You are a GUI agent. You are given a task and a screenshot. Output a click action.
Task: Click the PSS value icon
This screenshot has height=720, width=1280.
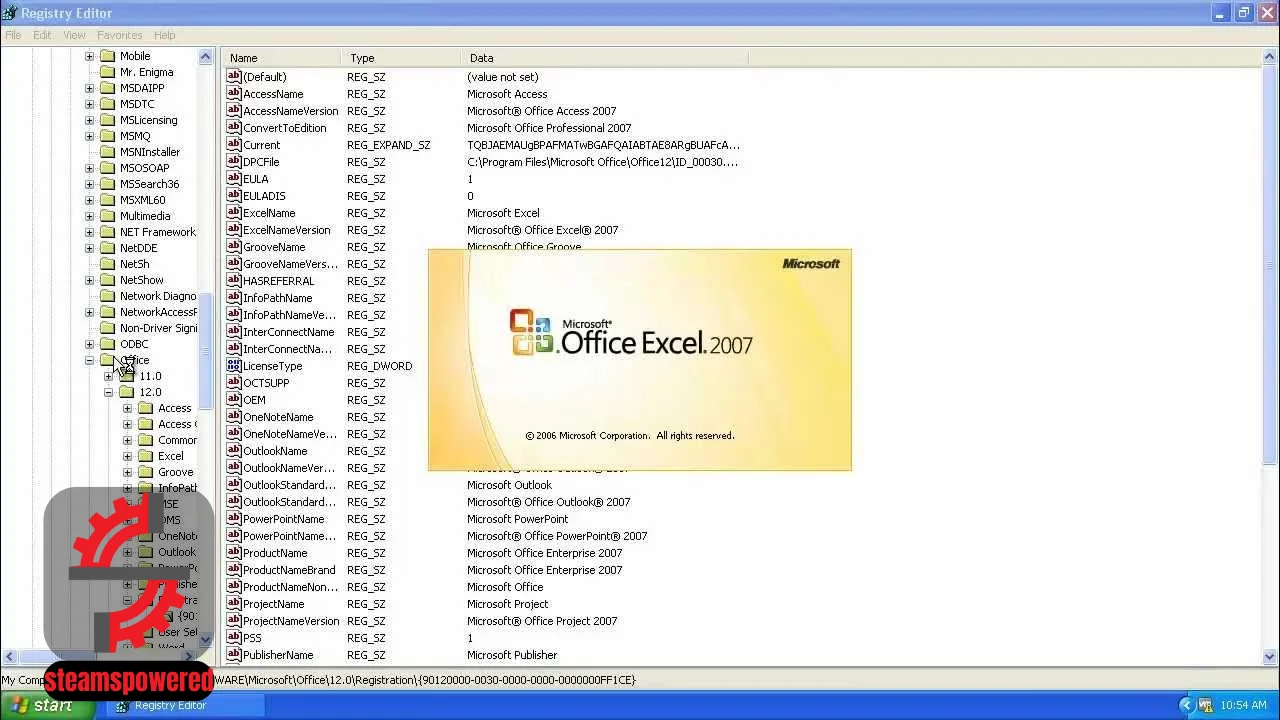234,637
